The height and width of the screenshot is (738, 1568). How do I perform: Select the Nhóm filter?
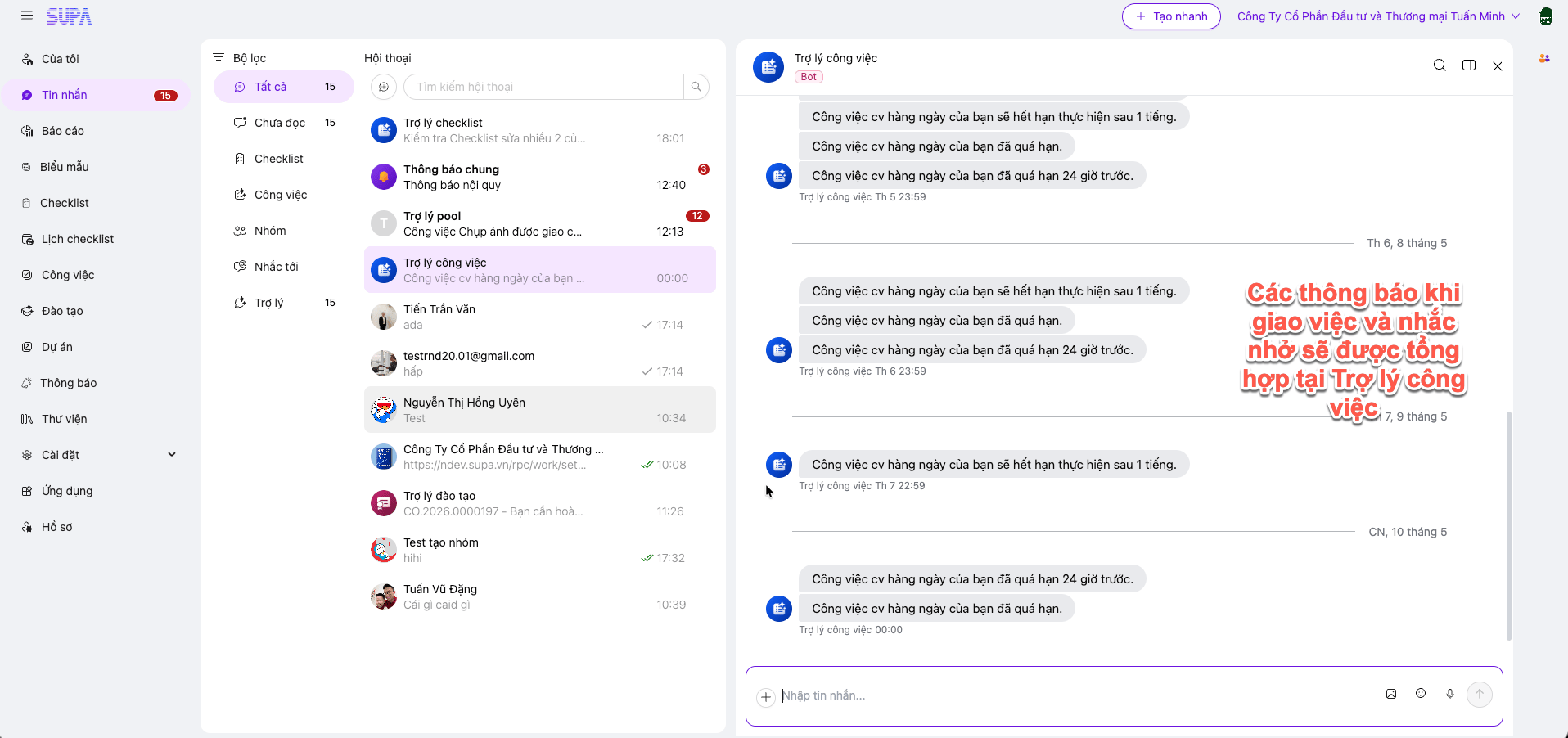point(284,231)
